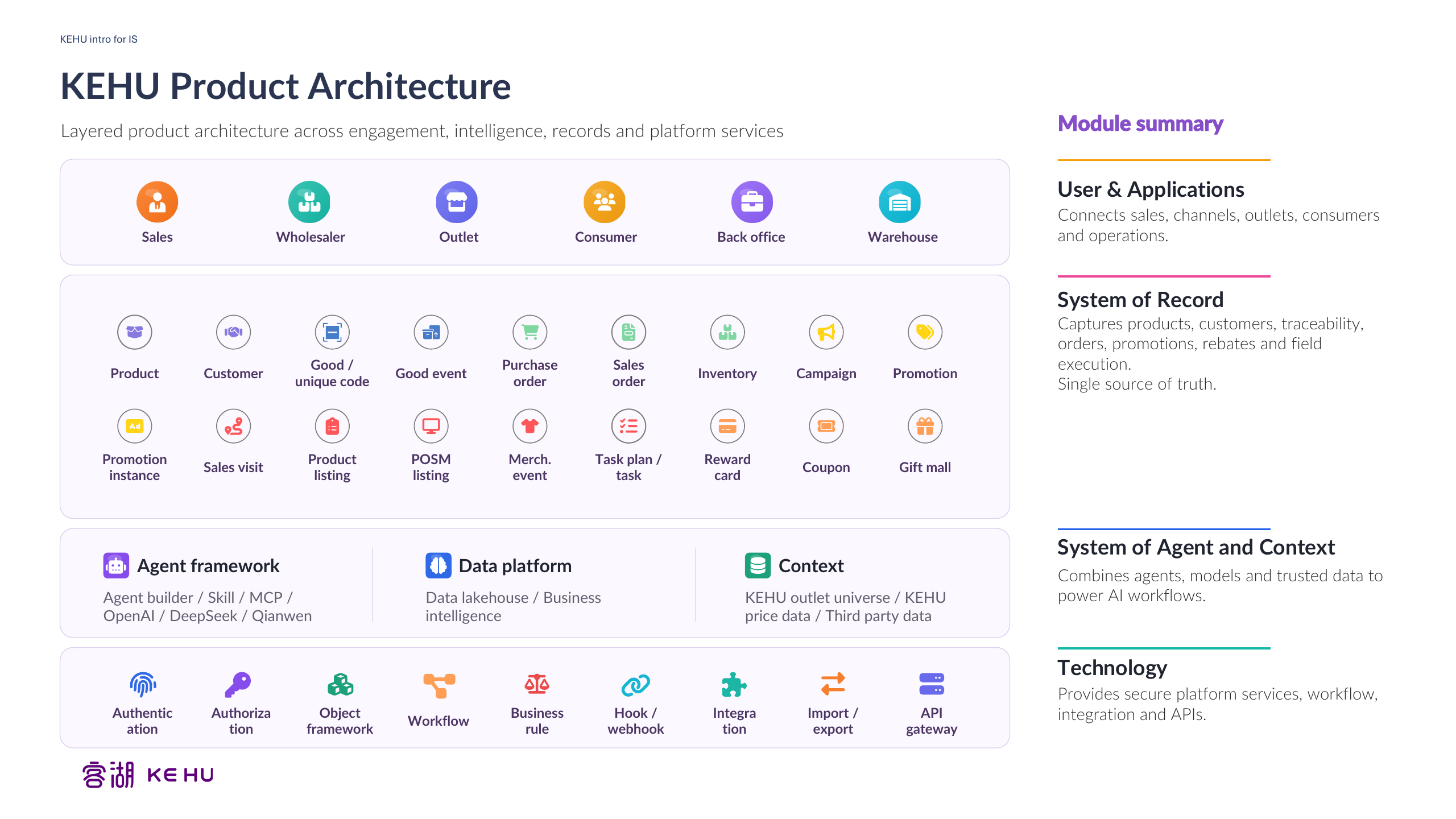Click the Hook / webhook link icon
Image resolution: width=1456 pixels, height=819 pixels.
click(636, 685)
